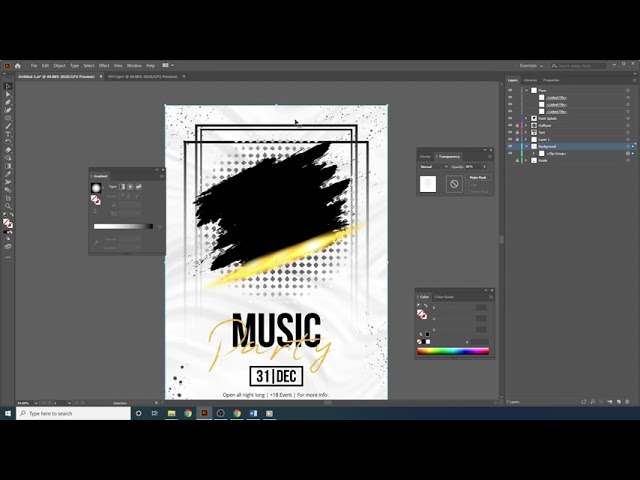Unlock the Halftone layer
Image resolution: width=640 pixels, height=480 pixels.
pyautogui.click(x=517, y=125)
